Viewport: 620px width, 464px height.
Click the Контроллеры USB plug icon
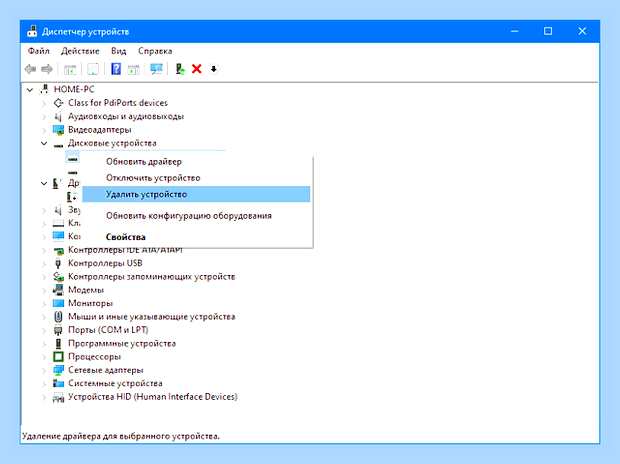[59, 263]
